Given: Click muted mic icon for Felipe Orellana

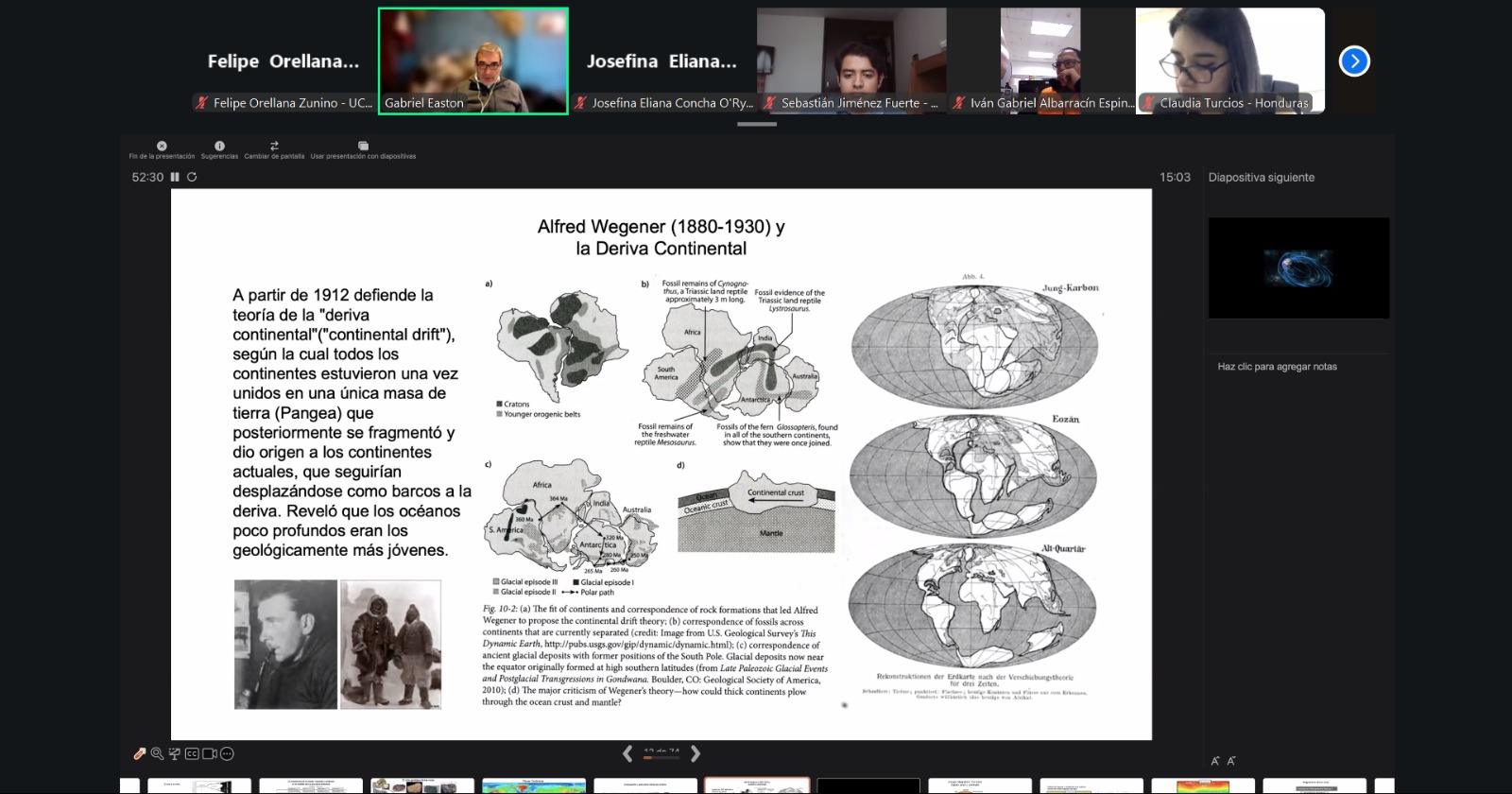Looking at the screenshot, I should 201,103.
